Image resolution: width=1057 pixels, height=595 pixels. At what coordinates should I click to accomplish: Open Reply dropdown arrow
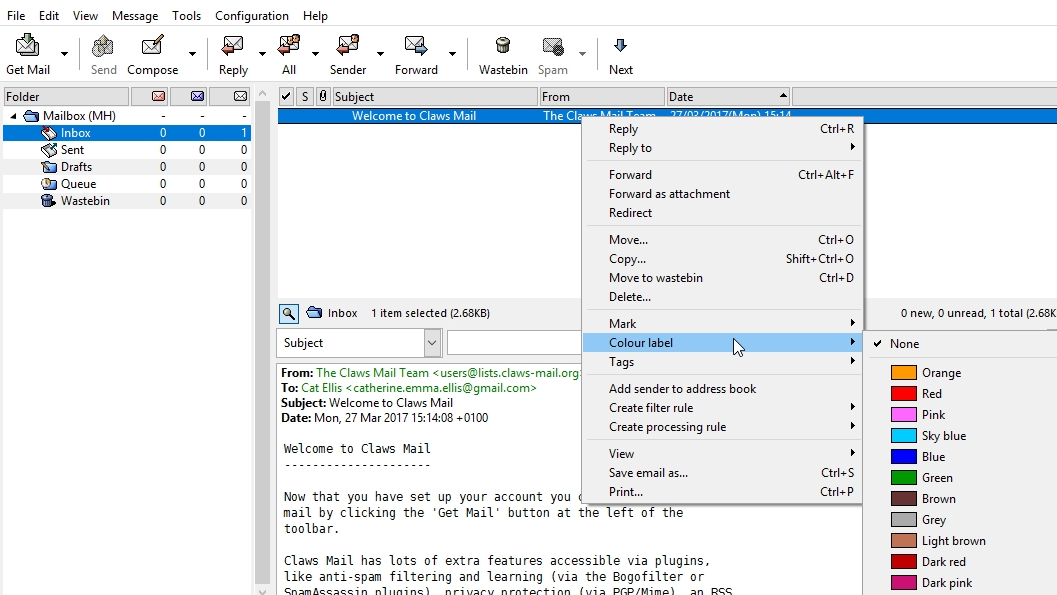click(x=262, y=53)
